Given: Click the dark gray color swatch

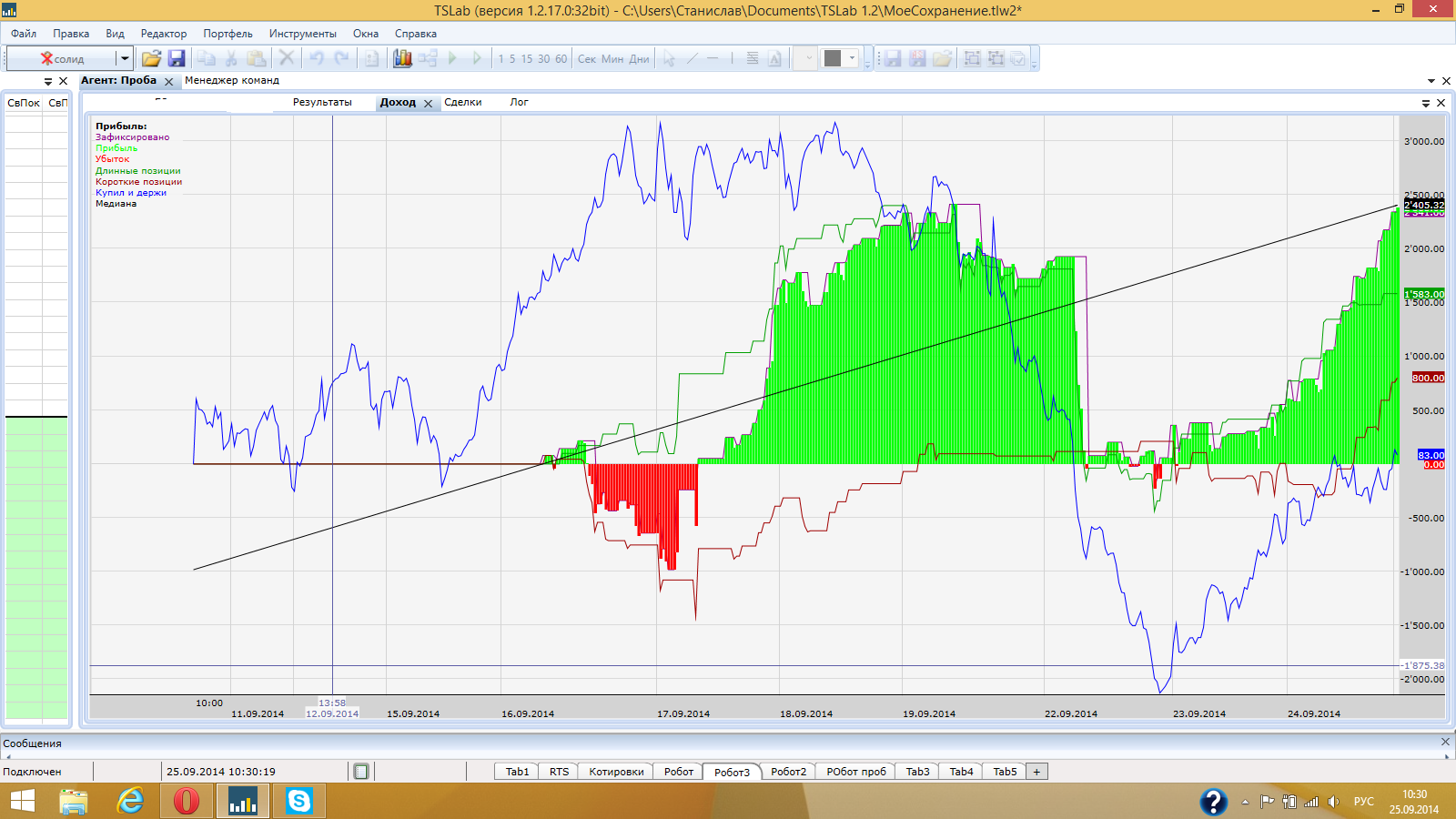Looking at the screenshot, I should (833, 58).
